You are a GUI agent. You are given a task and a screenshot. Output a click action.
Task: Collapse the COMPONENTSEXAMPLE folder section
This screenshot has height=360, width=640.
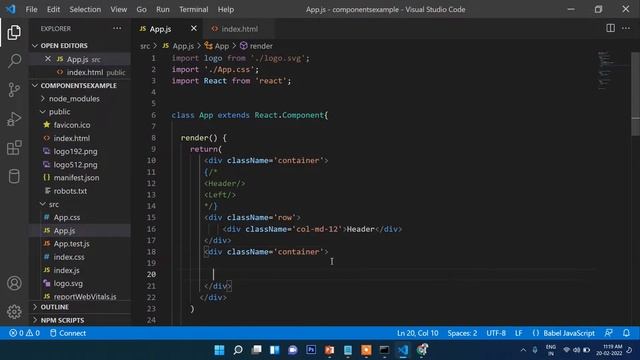80,85
